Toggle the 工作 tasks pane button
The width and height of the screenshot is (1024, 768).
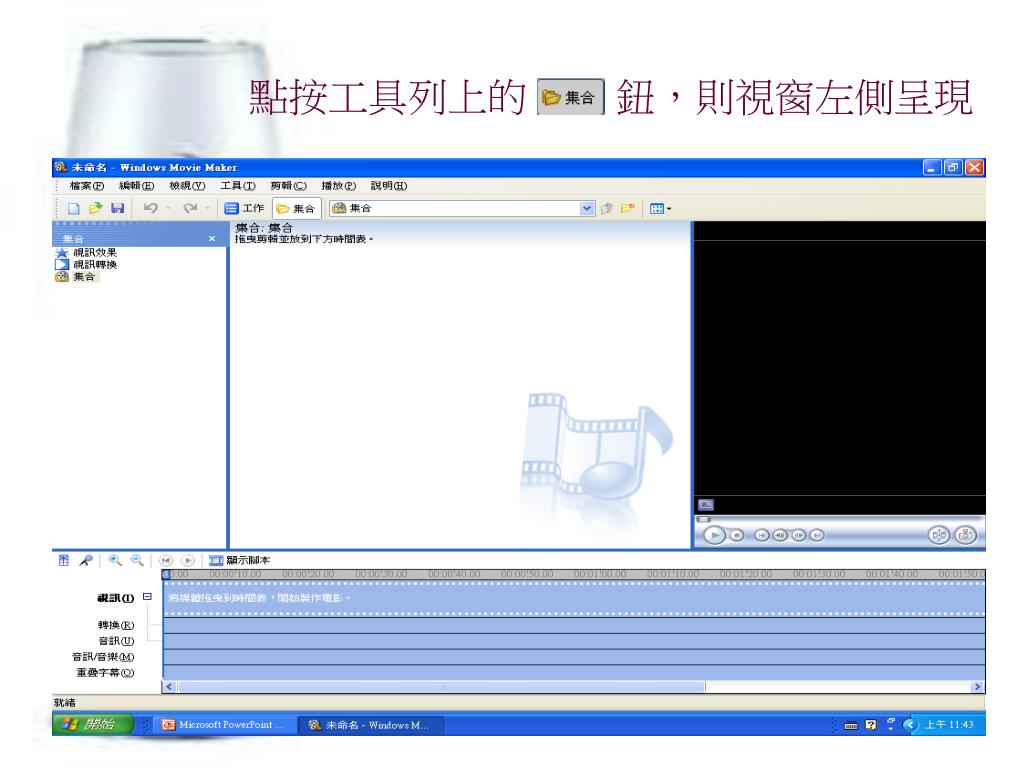[x=244, y=208]
